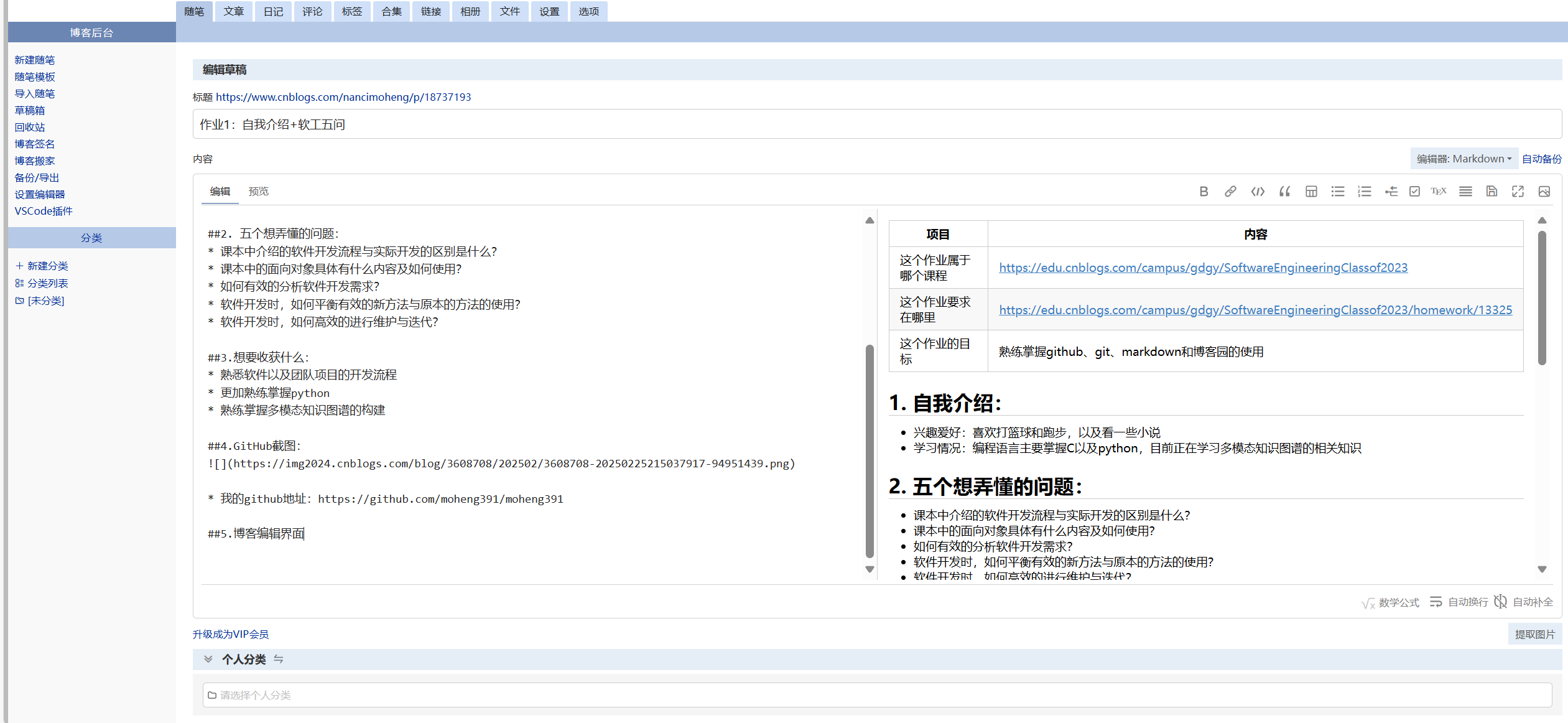Toggle the 数学公式 math formula option
This screenshot has height=723, width=1568.
(1391, 602)
